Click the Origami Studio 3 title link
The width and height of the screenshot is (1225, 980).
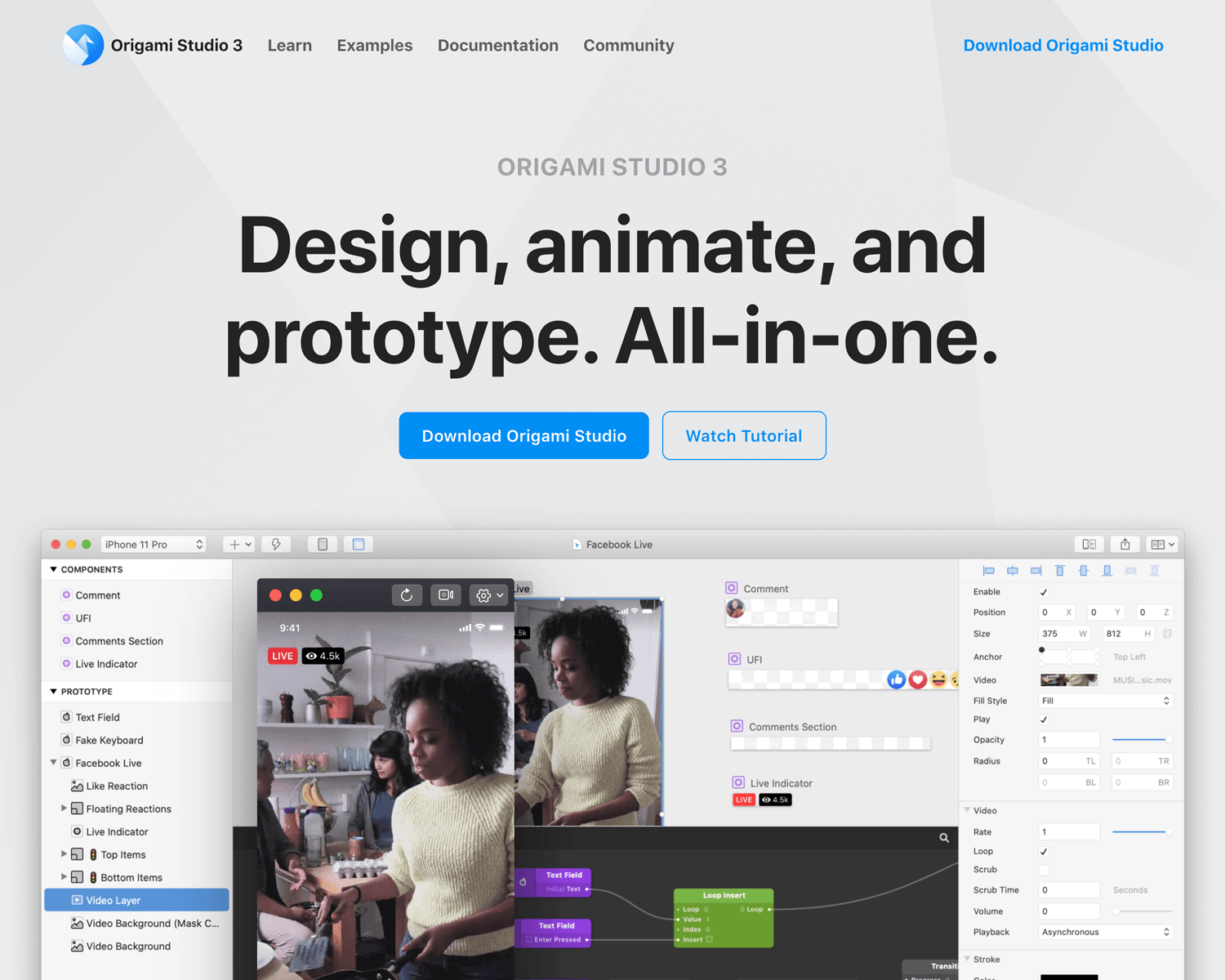(x=177, y=46)
